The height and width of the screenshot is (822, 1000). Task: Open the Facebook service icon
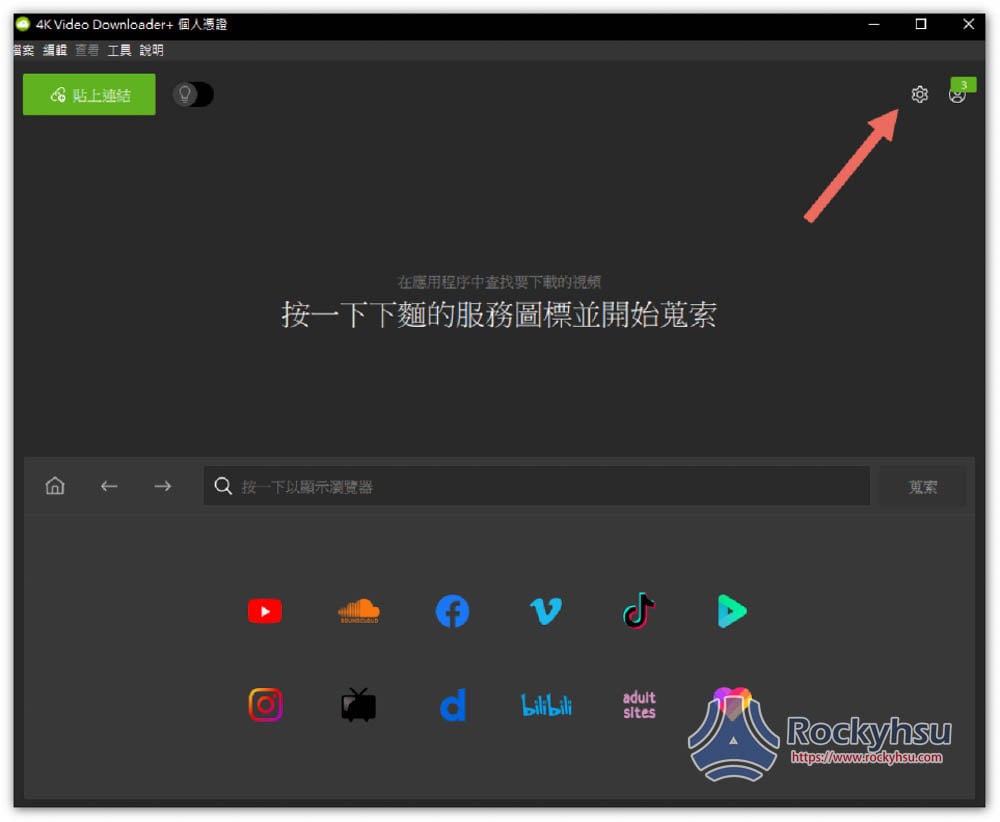click(x=452, y=611)
